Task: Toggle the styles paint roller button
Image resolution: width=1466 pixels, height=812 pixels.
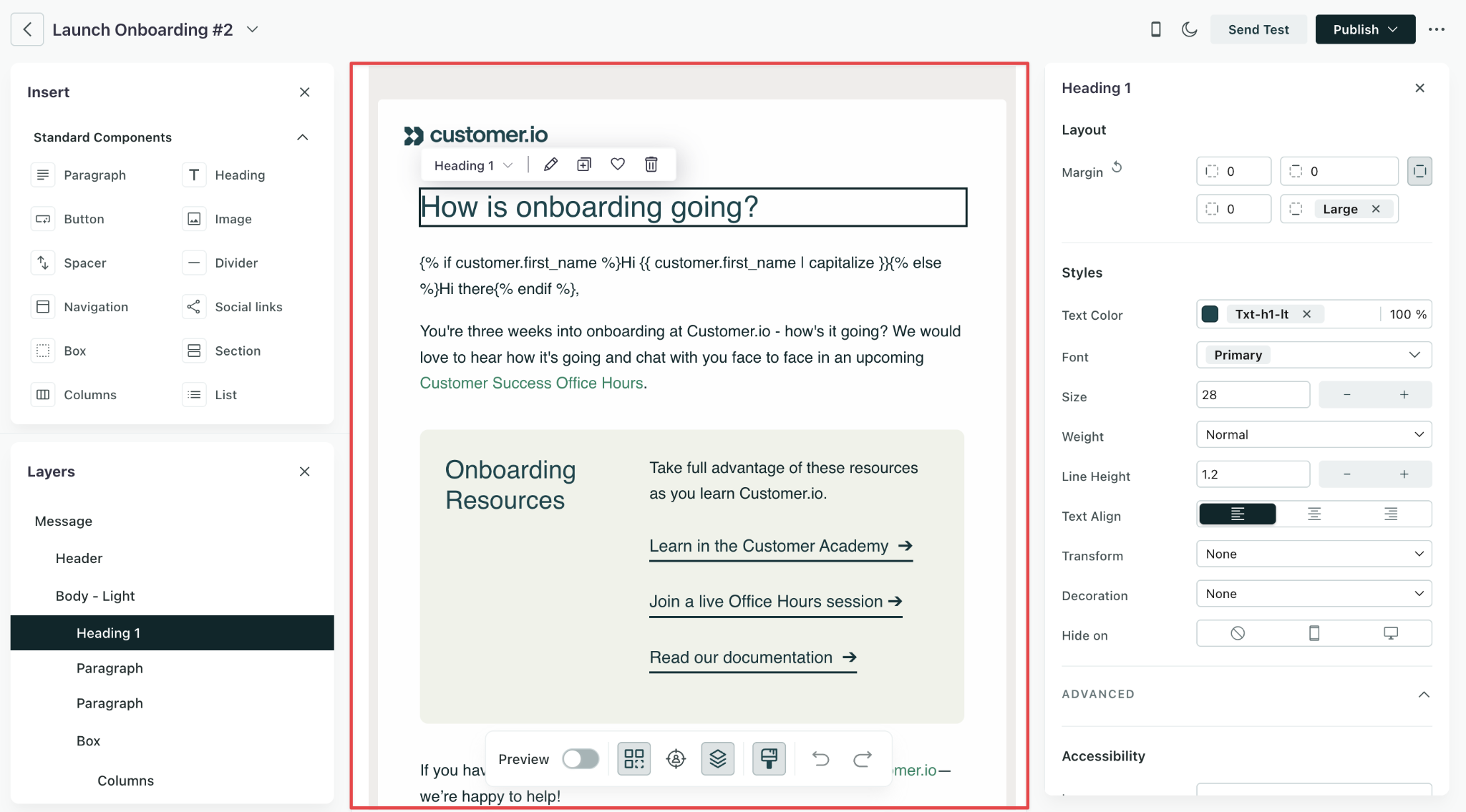Action: [770, 759]
